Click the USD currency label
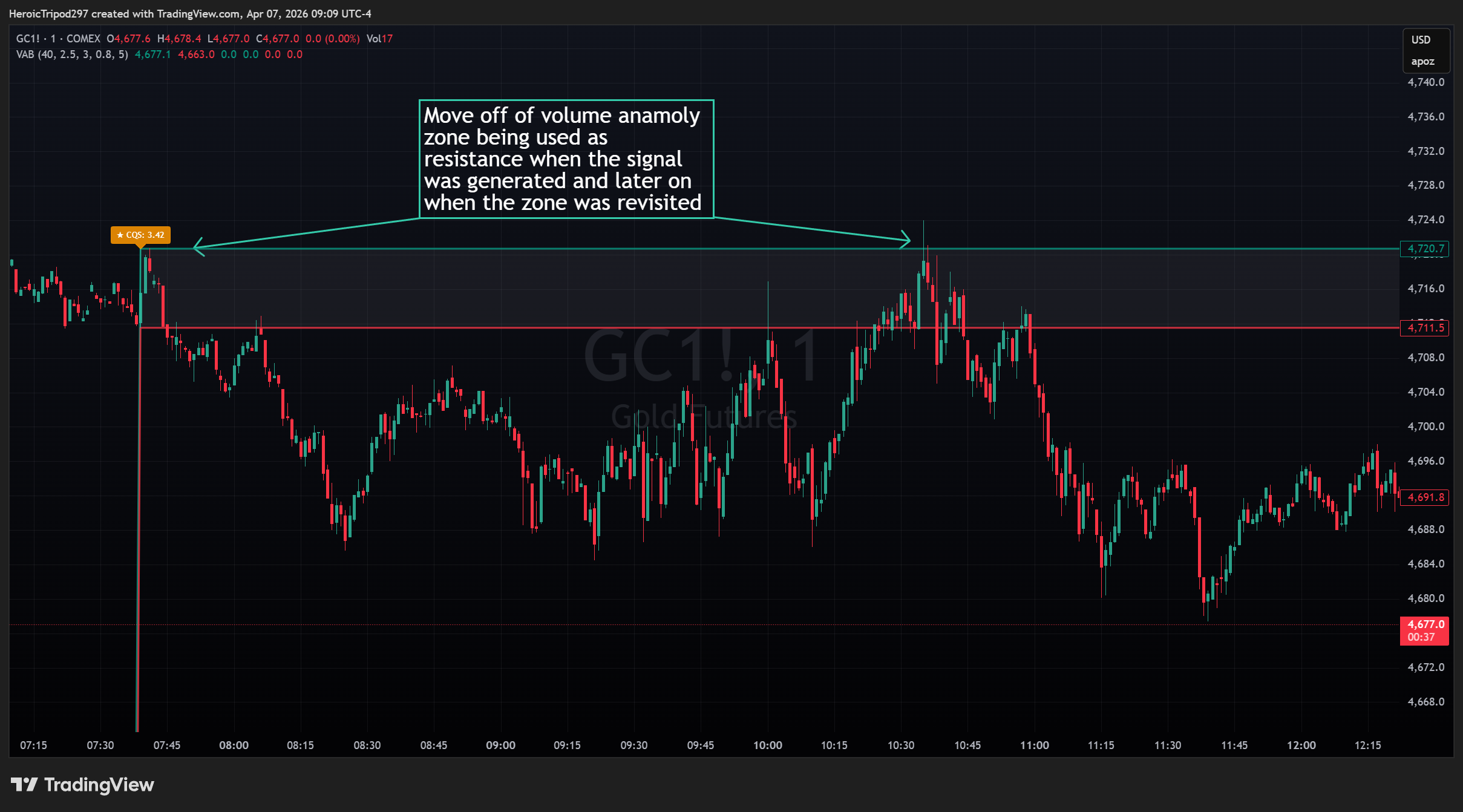 click(x=1421, y=40)
